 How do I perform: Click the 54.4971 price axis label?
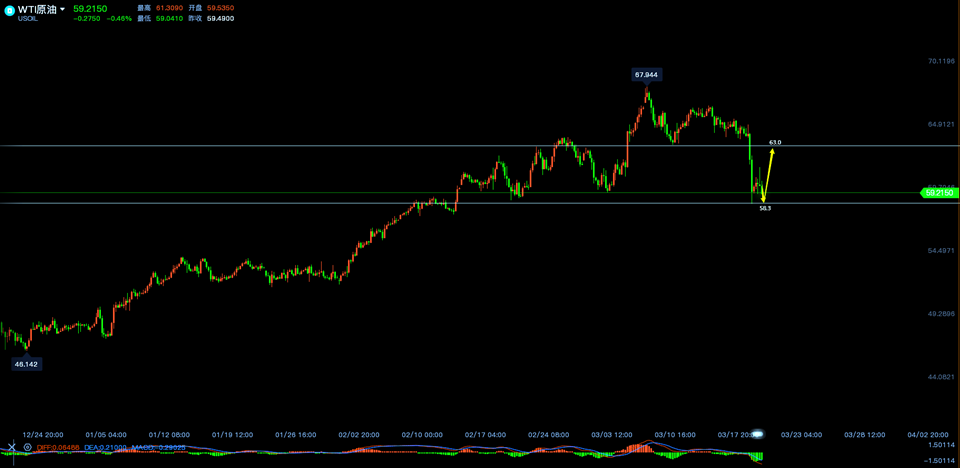941,251
